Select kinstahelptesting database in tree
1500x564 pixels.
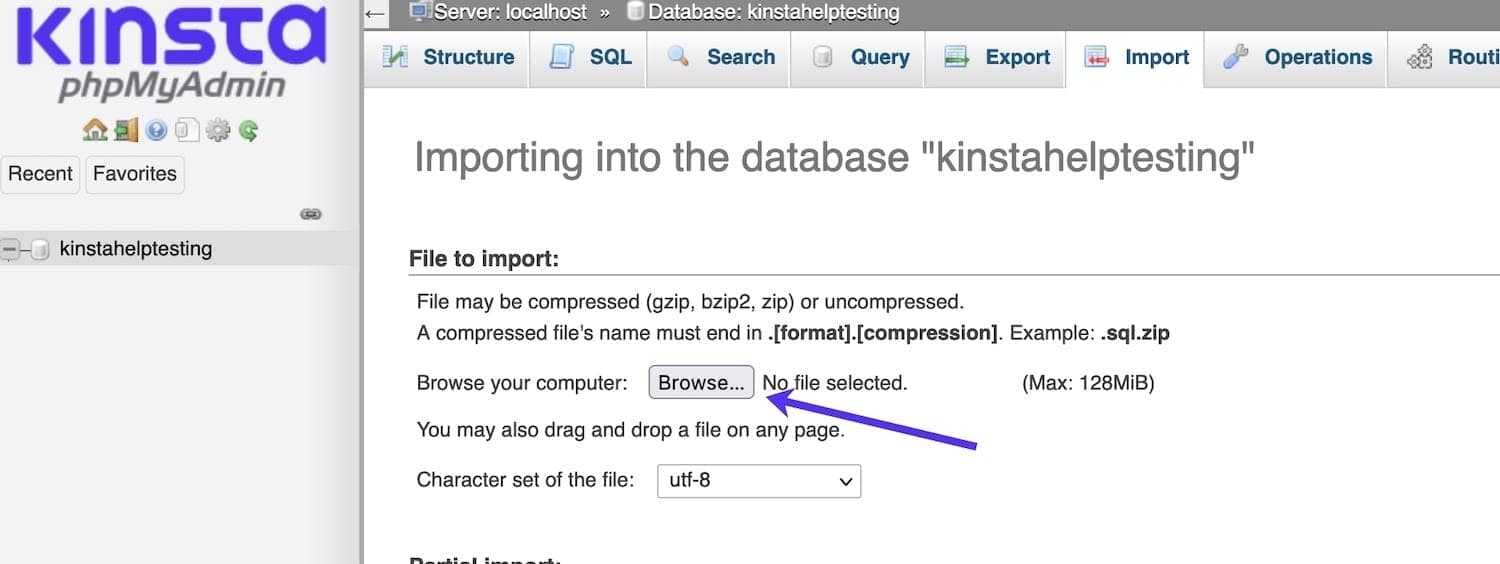click(x=135, y=249)
